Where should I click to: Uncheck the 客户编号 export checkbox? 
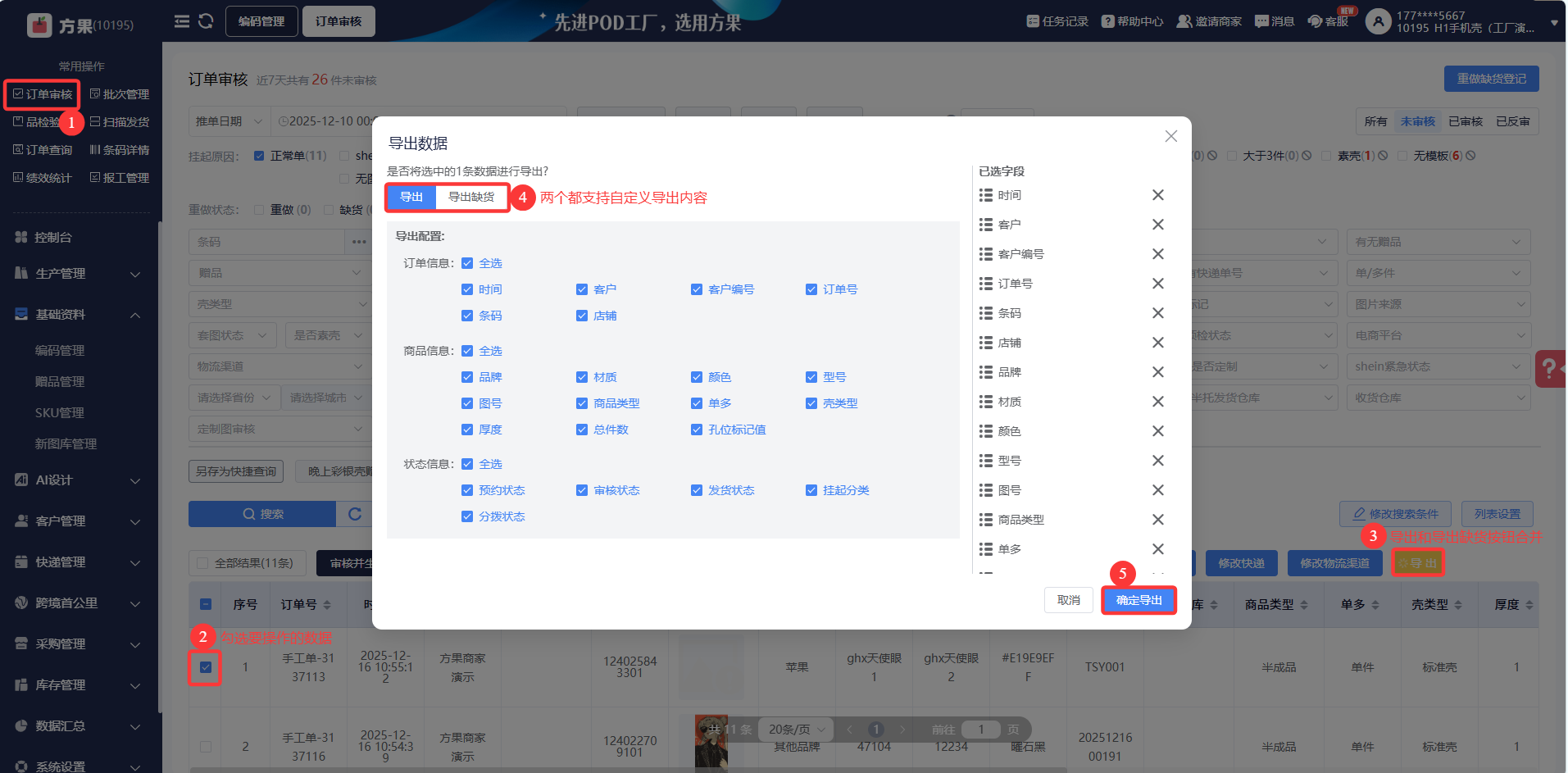[x=697, y=289]
